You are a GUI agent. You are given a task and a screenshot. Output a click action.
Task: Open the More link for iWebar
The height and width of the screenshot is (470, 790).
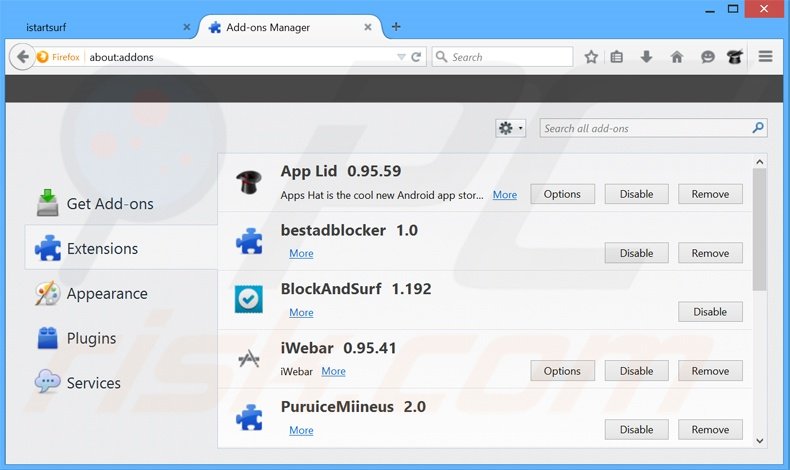point(334,371)
